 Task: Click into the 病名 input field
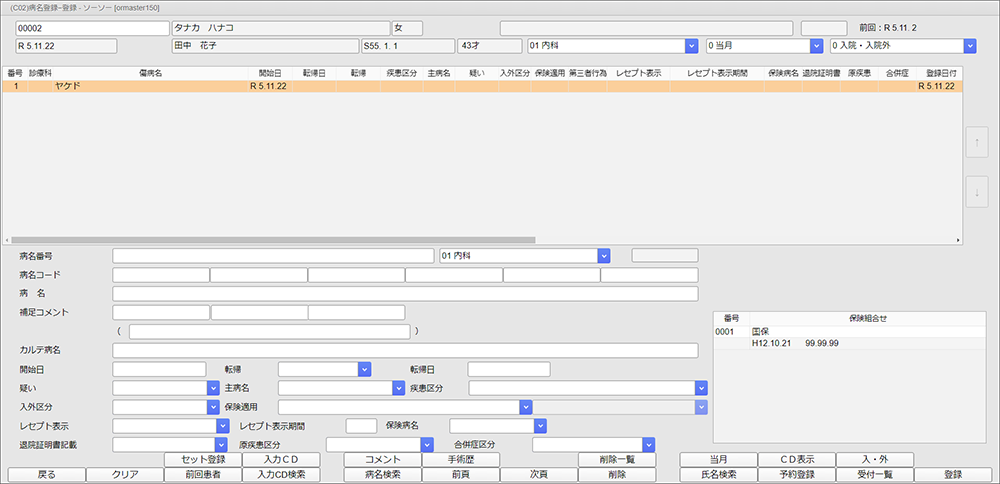click(405, 294)
